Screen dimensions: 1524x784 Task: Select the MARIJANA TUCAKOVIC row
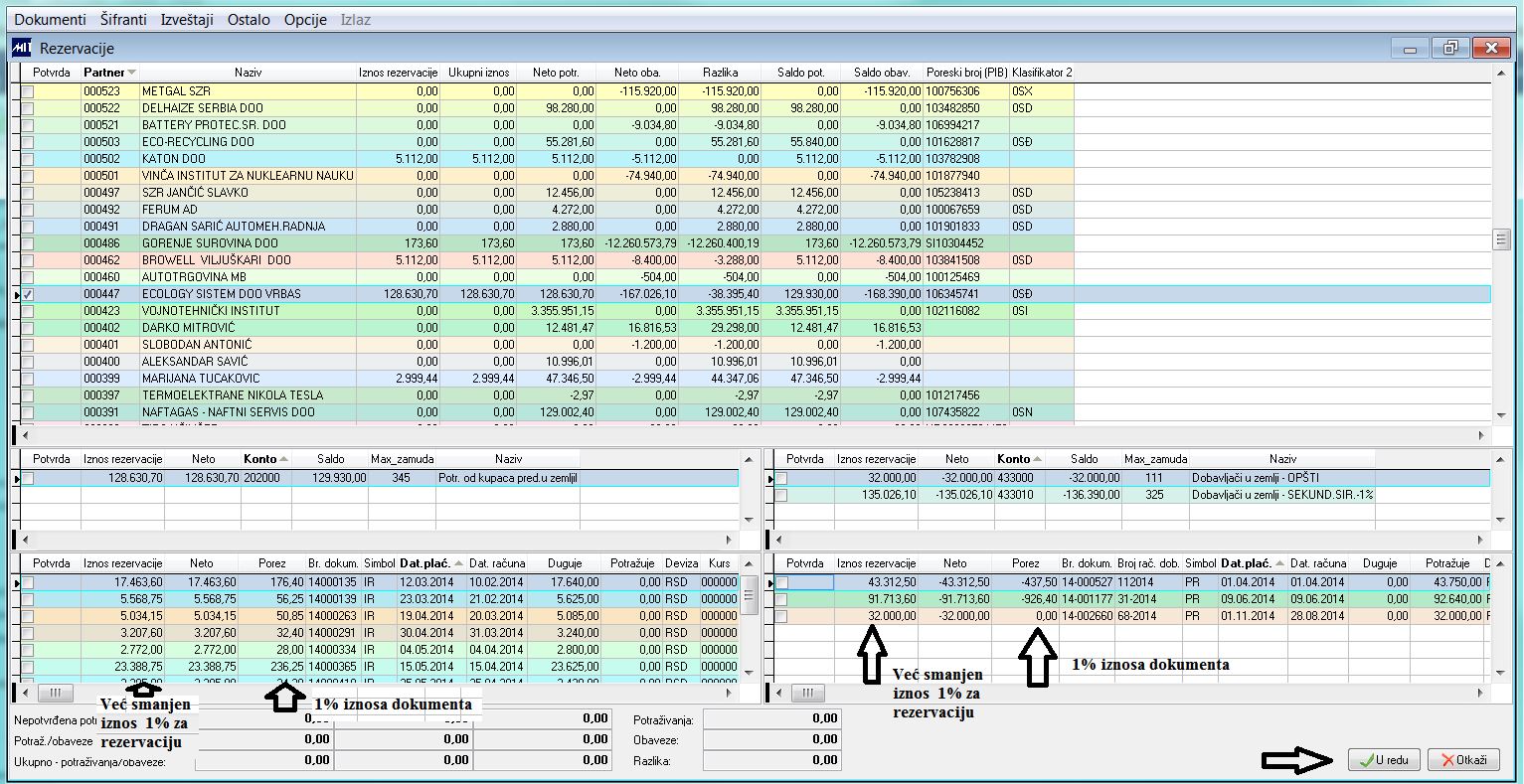click(x=756, y=379)
